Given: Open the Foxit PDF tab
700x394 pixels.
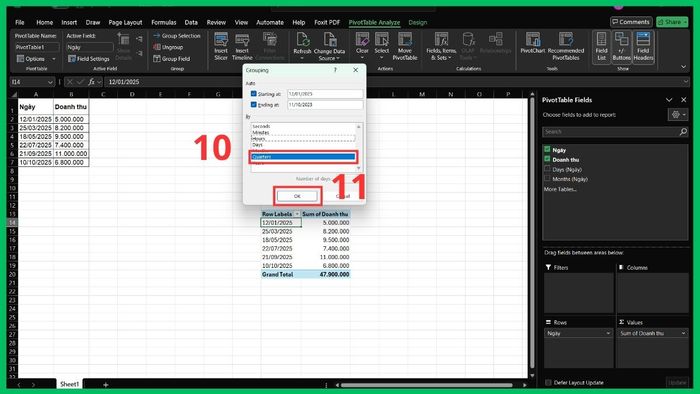Looking at the screenshot, I should pyautogui.click(x=327, y=22).
